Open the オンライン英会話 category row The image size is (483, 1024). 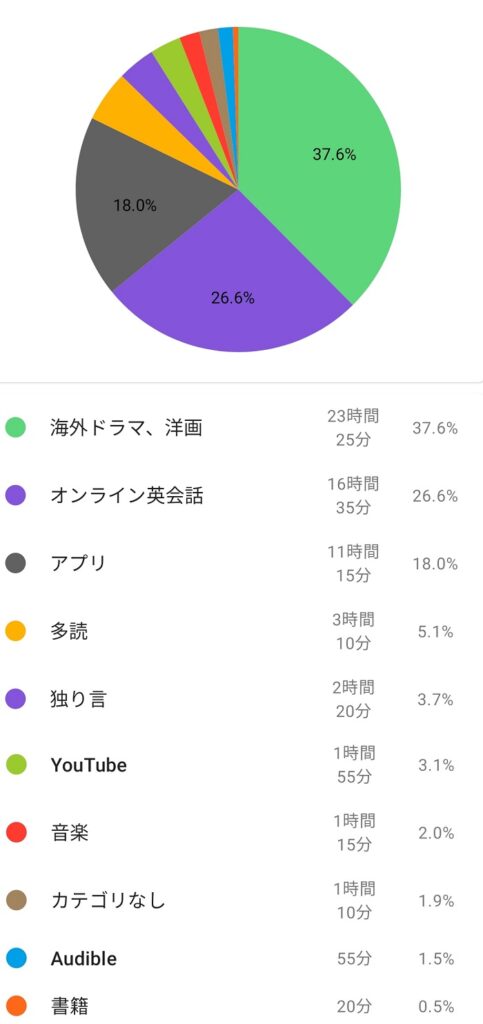click(242, 496)
